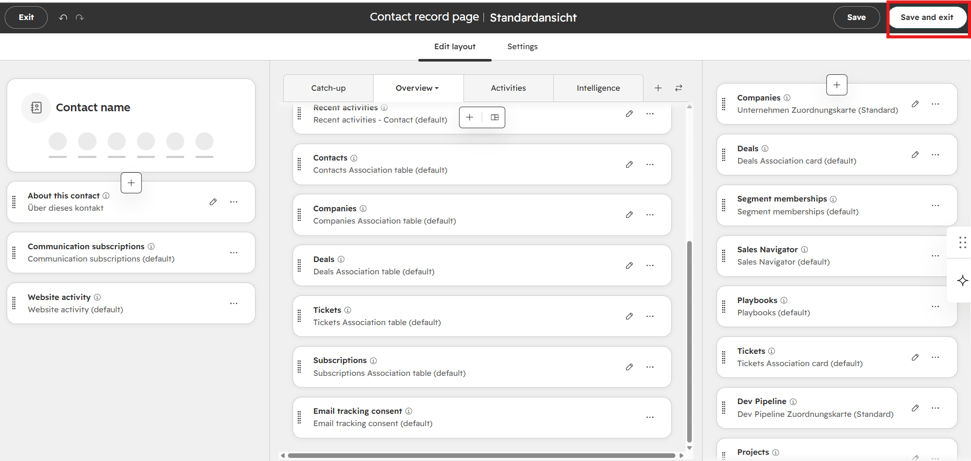This screenshot has height=461, width=971.
Task: Edit the About this contact card
Action: click(x=213, y=202)
